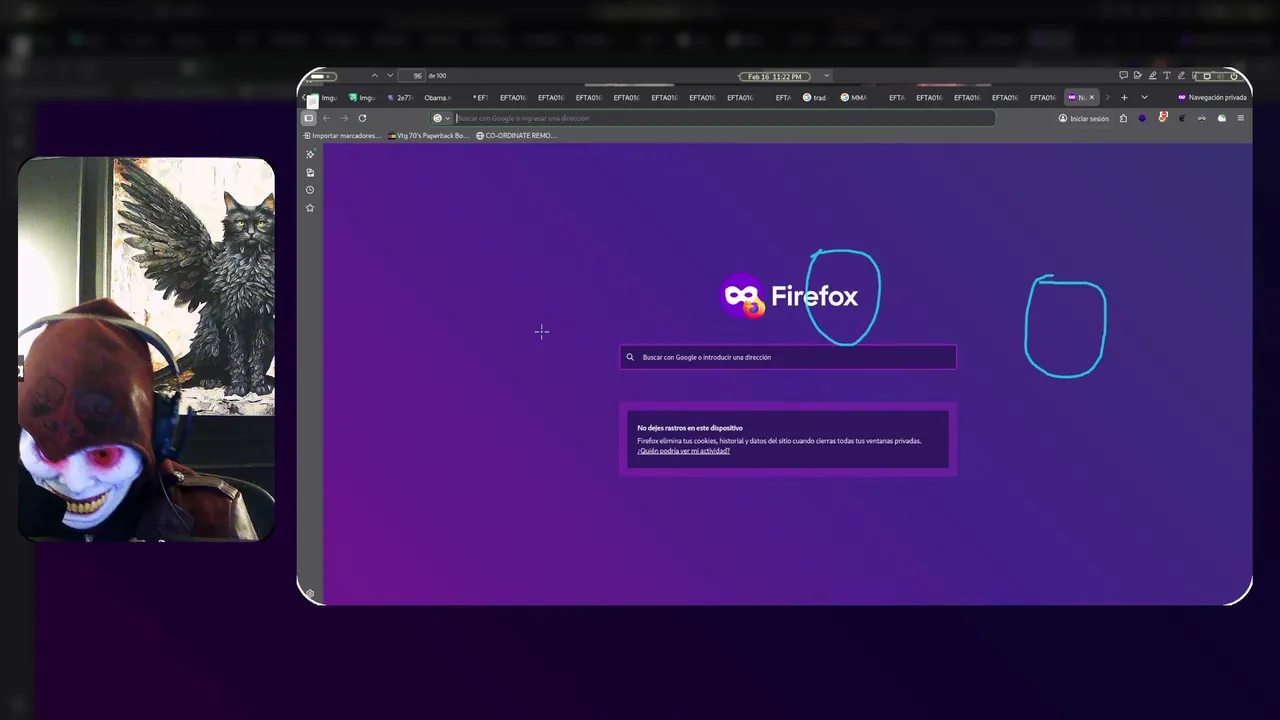The height and width of the screenshot is (720, 1280).
Task: Open synced tabs from the sidebar
Action: point(310,172)
